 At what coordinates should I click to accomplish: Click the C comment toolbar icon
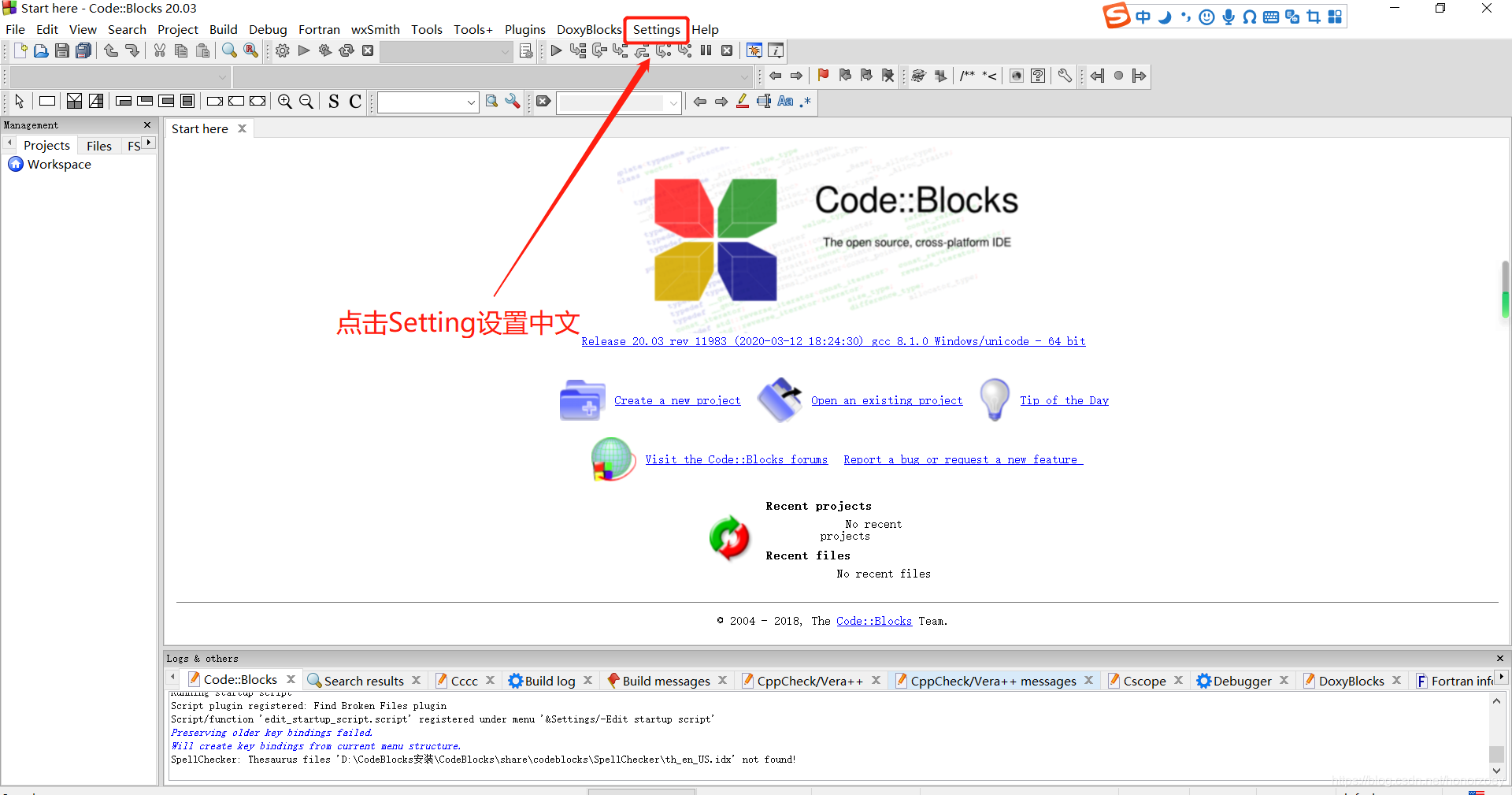(355, 102)
